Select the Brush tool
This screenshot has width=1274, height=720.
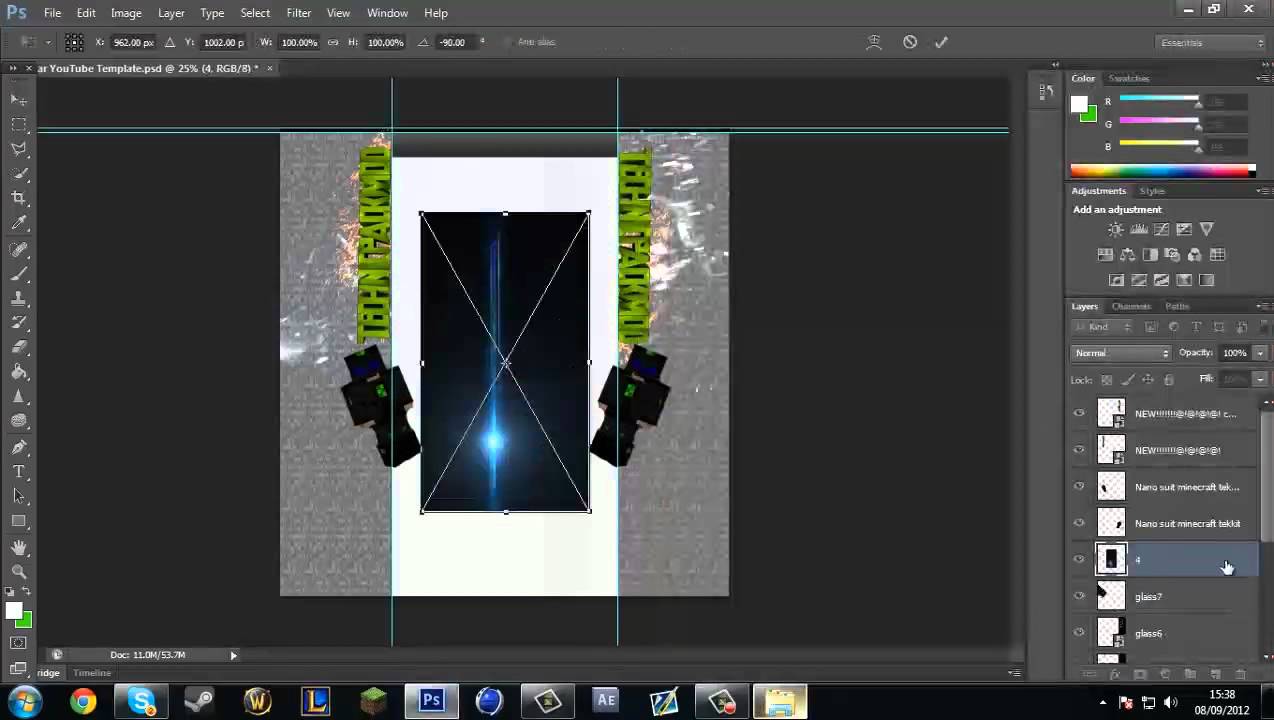19,273
